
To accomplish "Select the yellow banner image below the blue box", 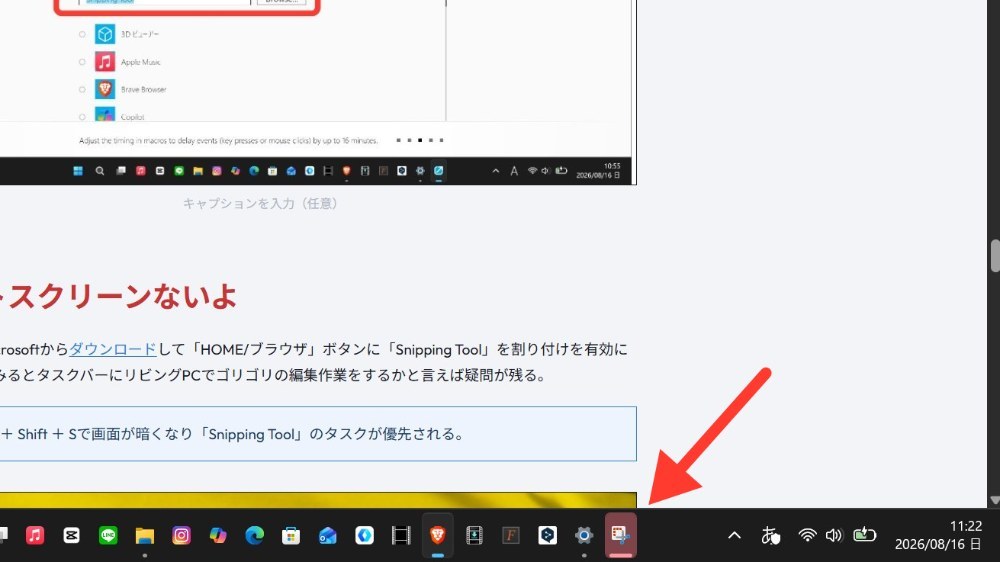I will pyautogui.click(x=318, y=500).
